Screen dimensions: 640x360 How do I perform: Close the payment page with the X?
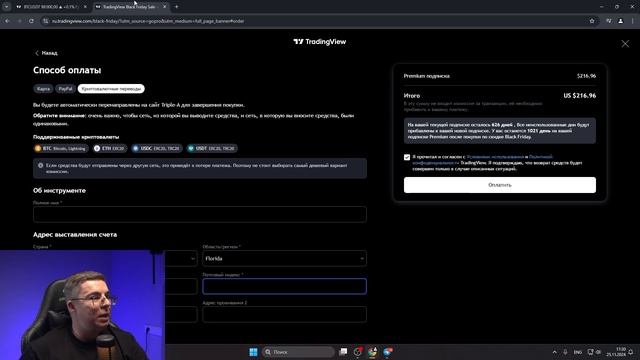pyautogui.click(x=625, y=44)
